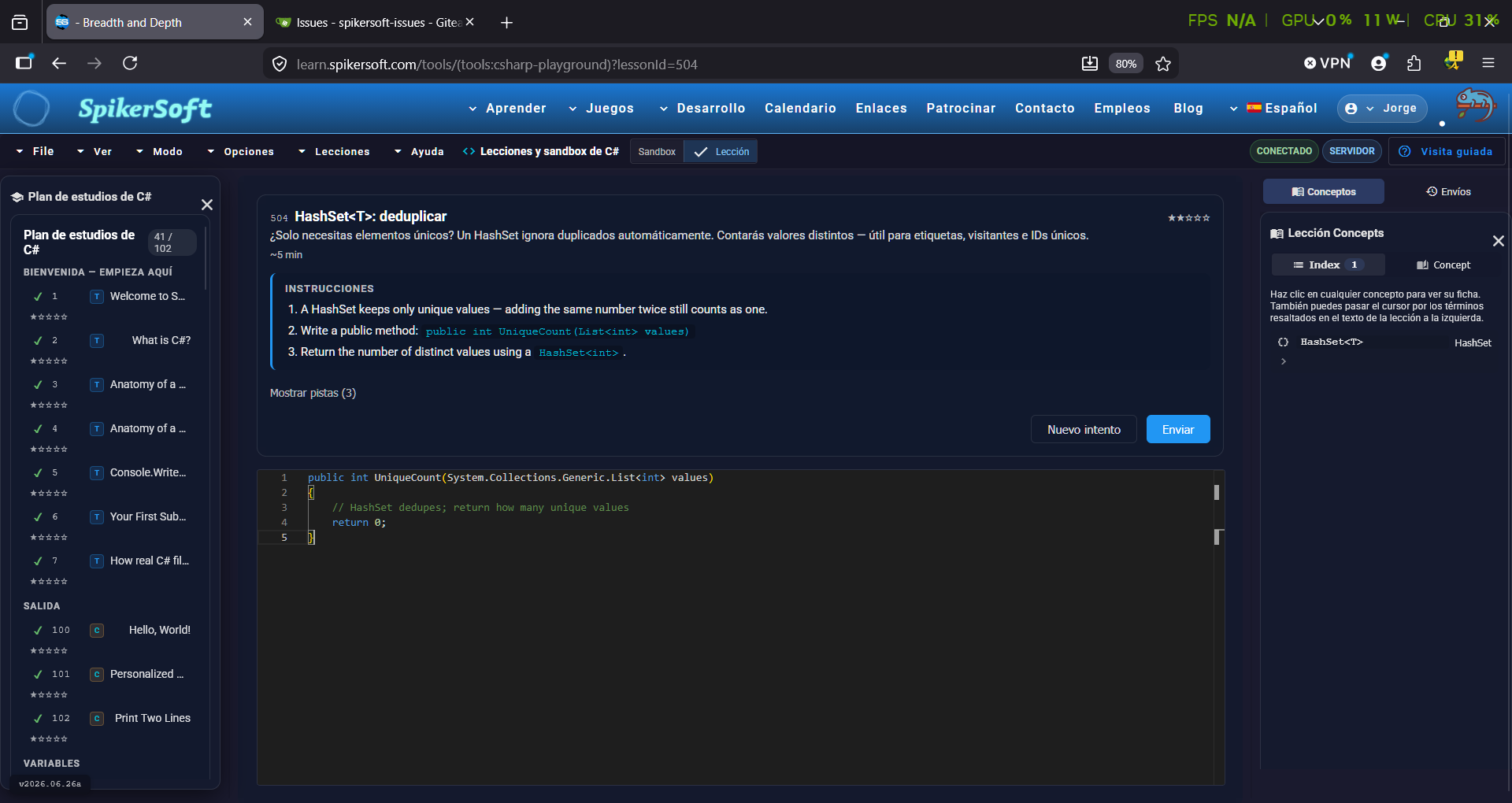Click the checkmark of lesson 101 Personalized
The width and height of the screenshot is (1512, 803).
click(x=38, y=674)
